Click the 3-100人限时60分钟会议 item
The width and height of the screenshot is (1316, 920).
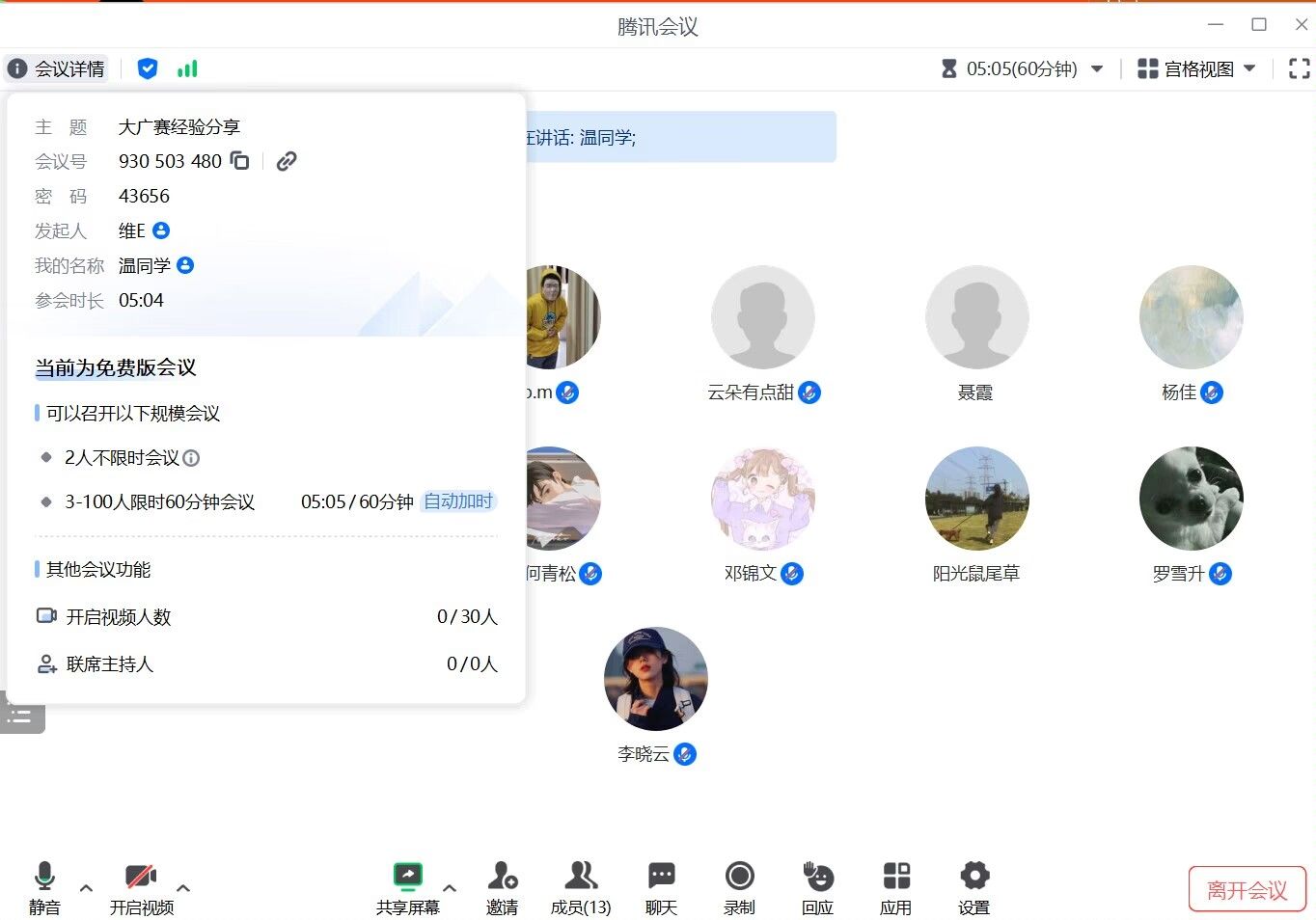[x=159, y=501]
